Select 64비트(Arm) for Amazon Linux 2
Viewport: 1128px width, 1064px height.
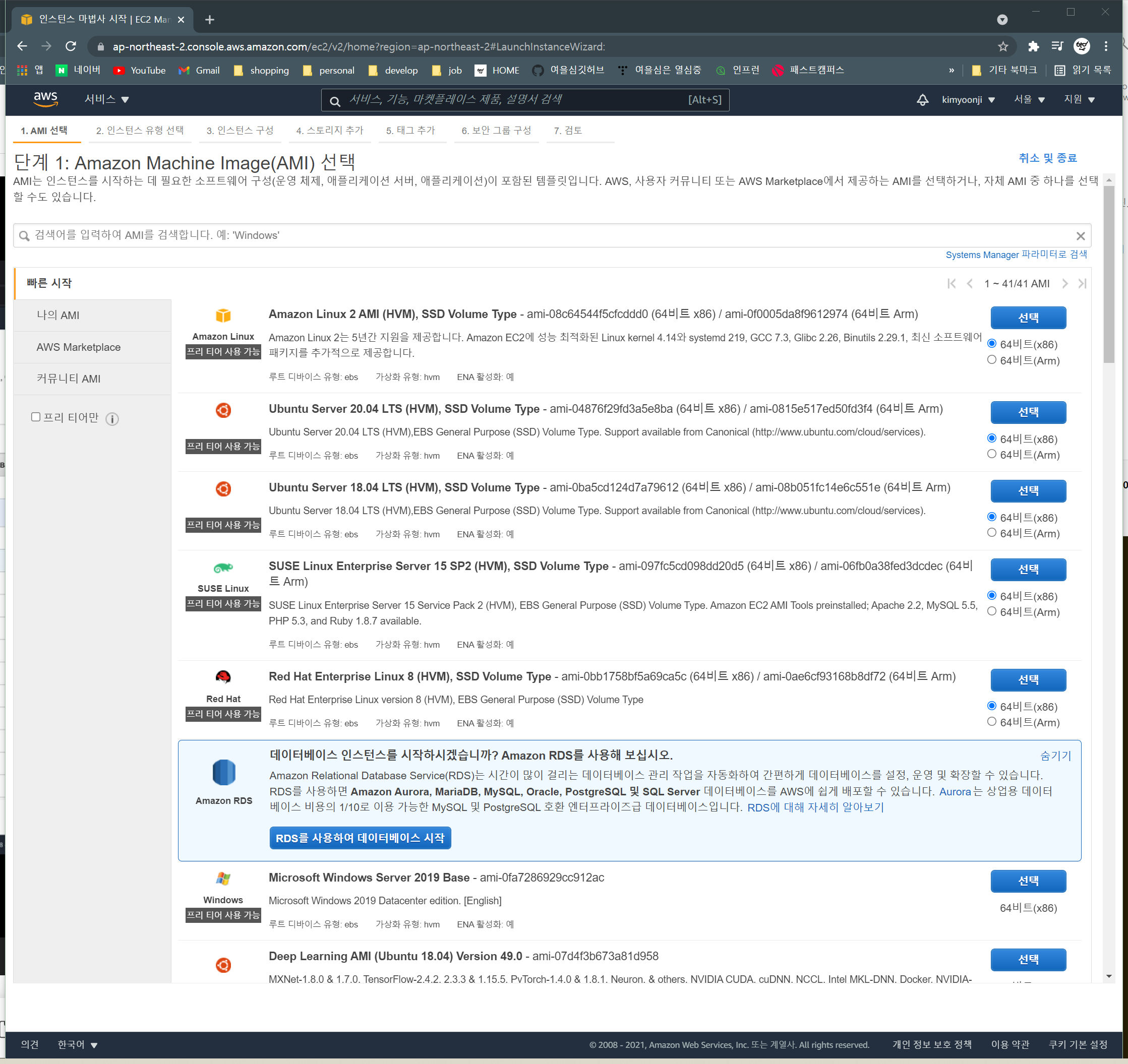pos(992,360)
